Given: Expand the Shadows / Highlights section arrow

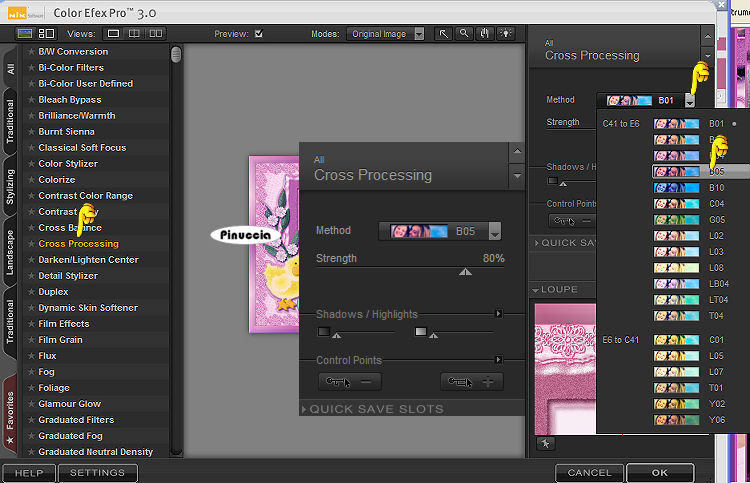Looking at the screenshot, I should [x=498, y=314].
